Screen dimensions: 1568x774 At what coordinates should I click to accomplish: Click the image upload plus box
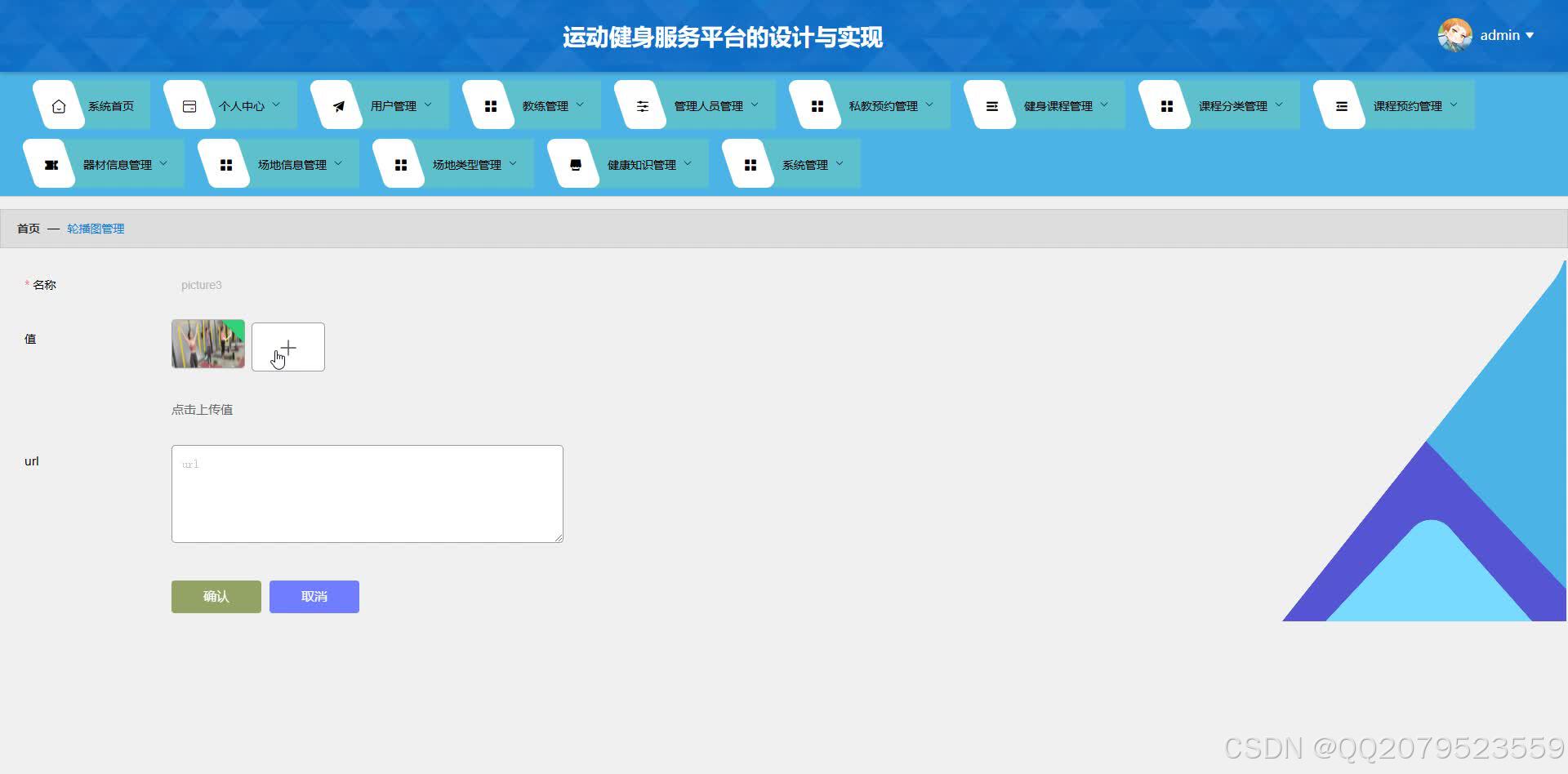[287, 346]
